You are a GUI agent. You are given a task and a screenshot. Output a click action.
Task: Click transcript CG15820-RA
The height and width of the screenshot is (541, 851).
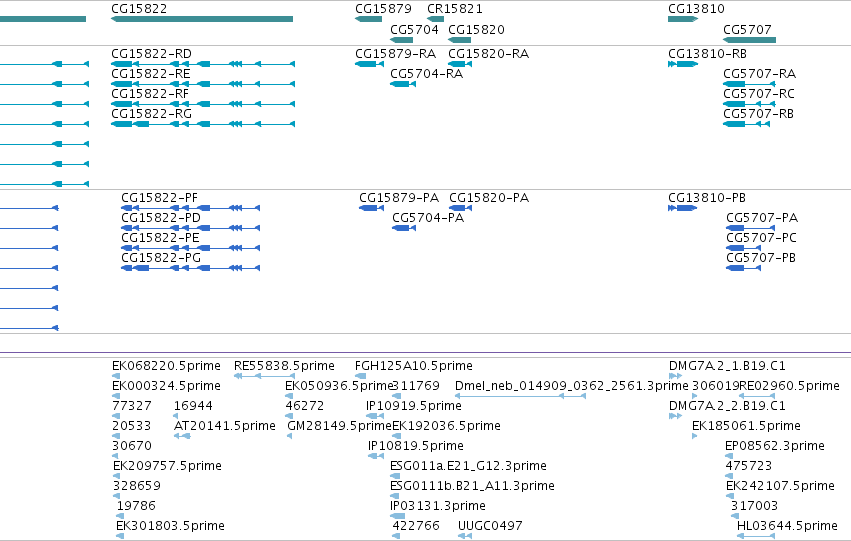(460, 64)
